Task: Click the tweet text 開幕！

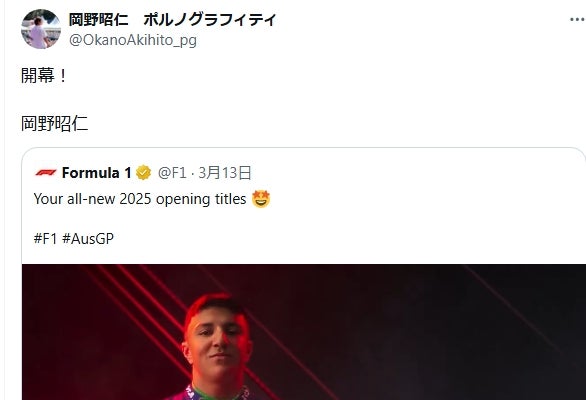Action: (x=44, y=76)
